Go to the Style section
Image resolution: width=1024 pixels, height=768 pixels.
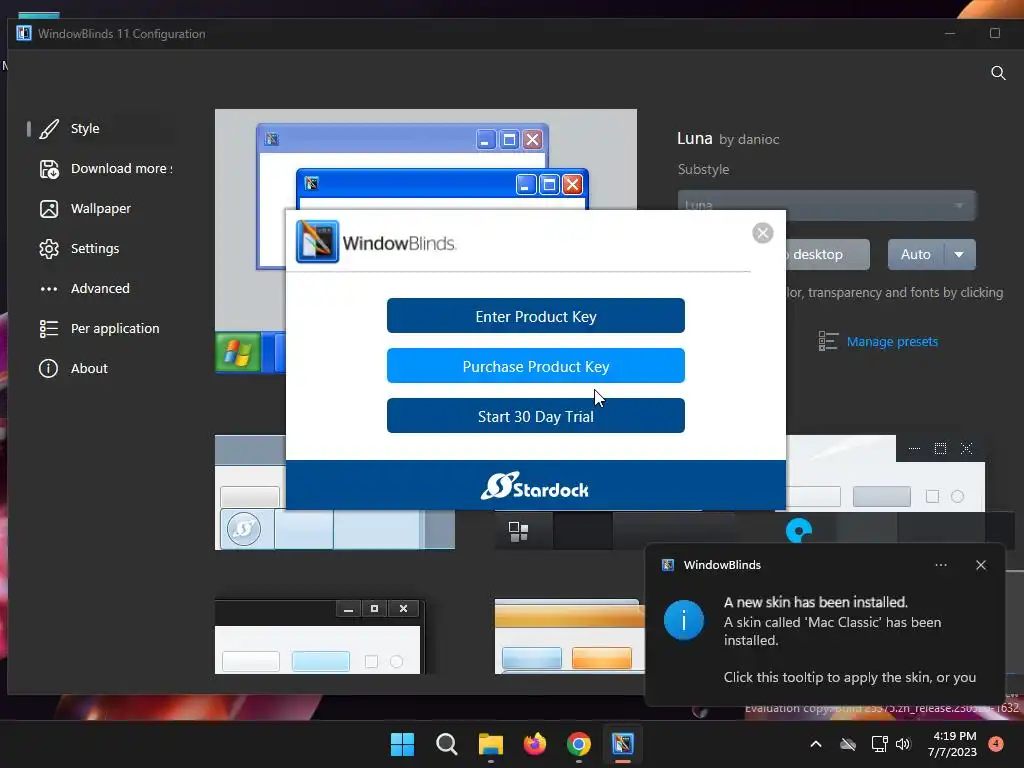coord(85,129)
